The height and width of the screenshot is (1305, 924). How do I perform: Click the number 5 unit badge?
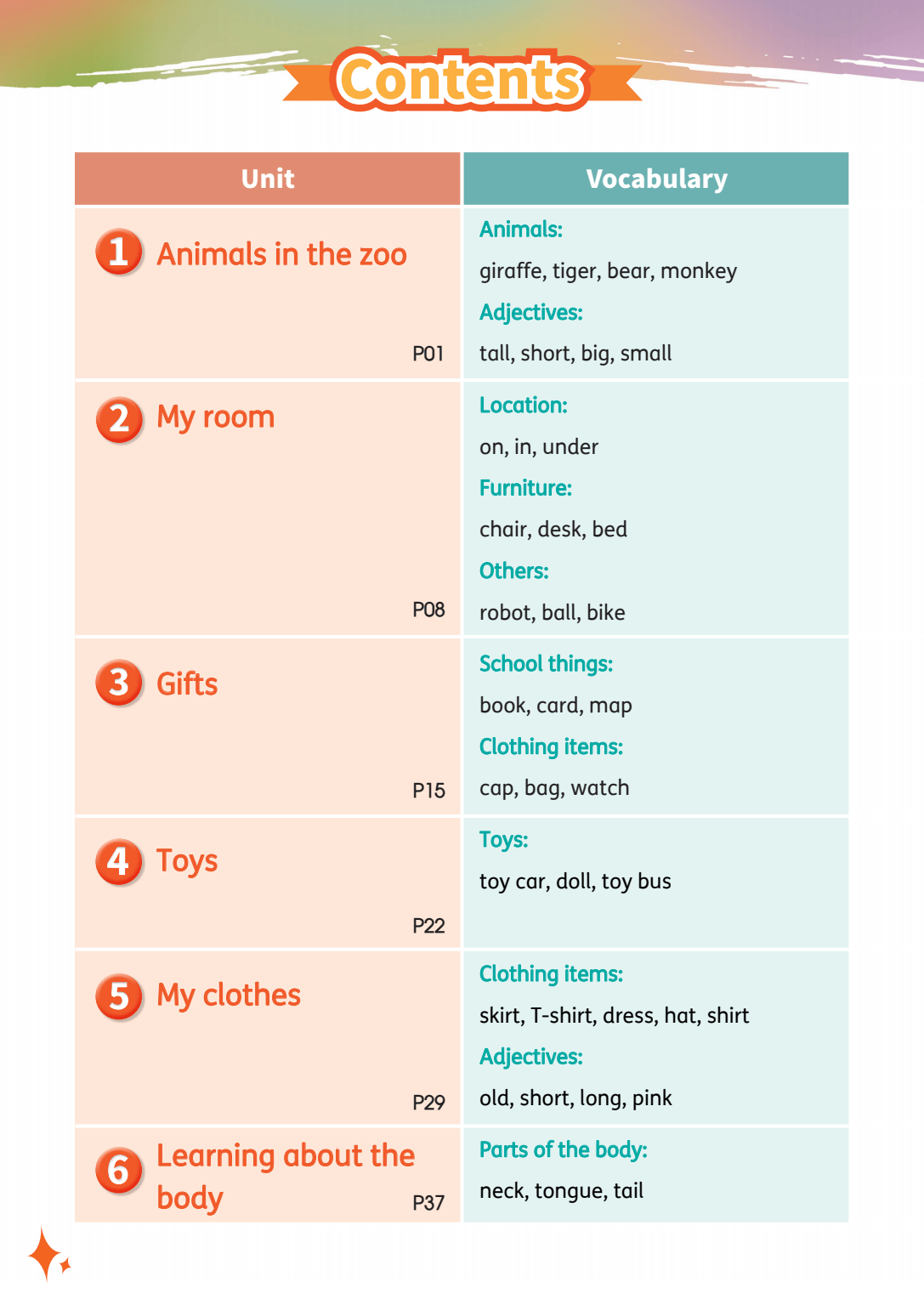[x=119, y=996]
